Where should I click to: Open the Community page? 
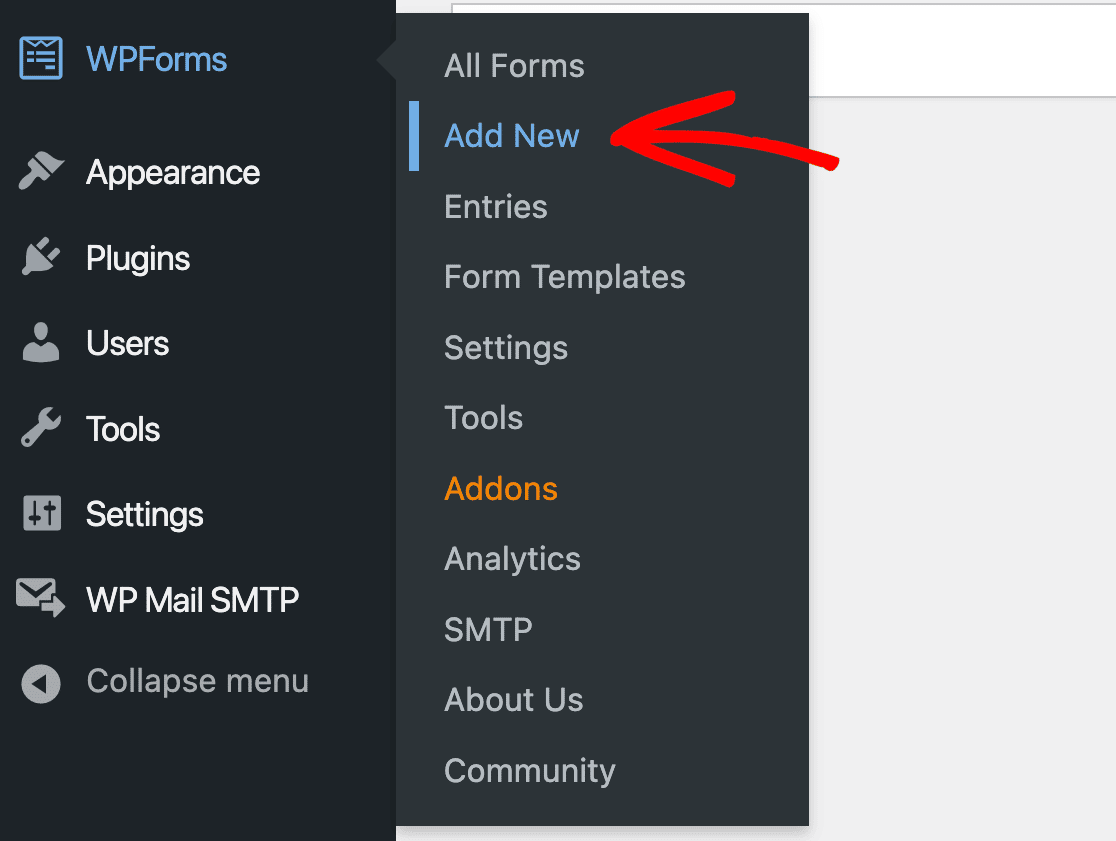pos(529,771)
